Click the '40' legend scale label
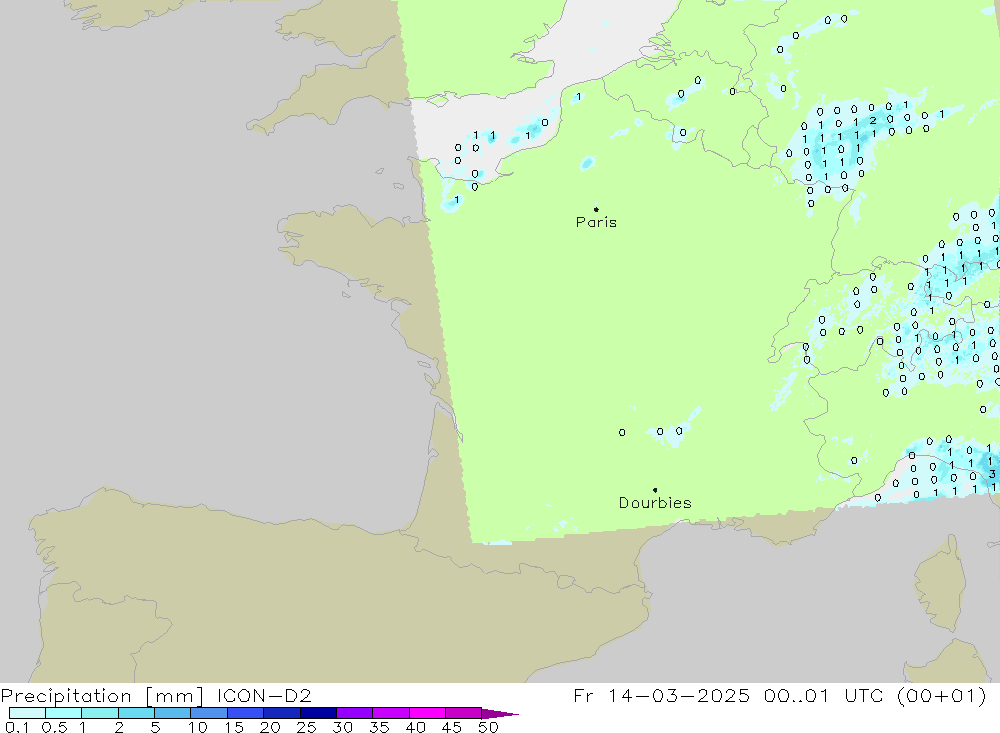The height and width of the screenshot is (733, 1000). pyautogui.click(x=416, y=727)
